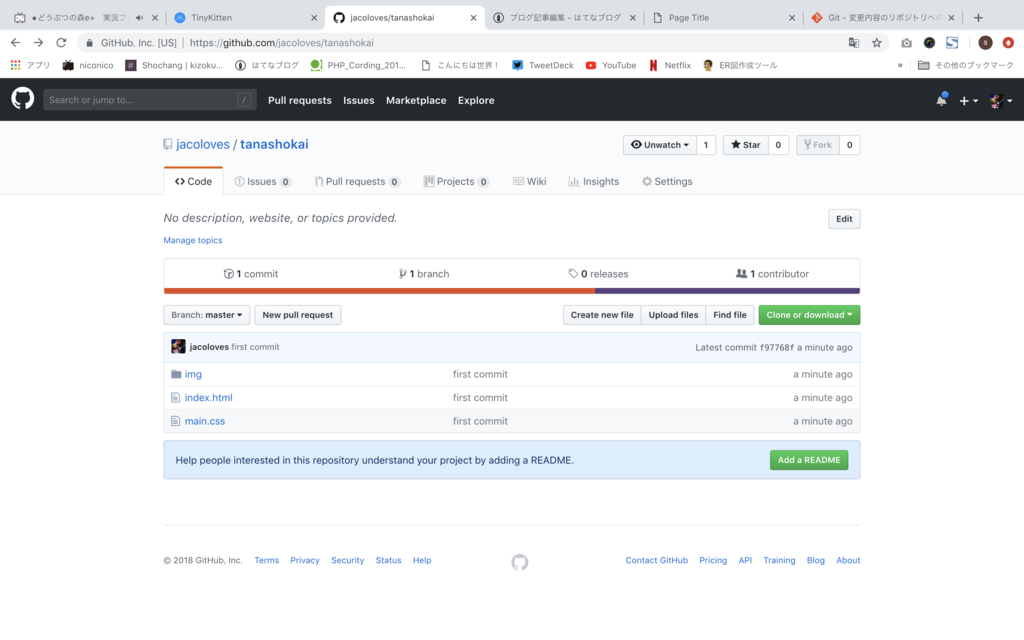The image size is (1024, 640).
Task: Click the browser forward arrow
Action: (39, 42)
